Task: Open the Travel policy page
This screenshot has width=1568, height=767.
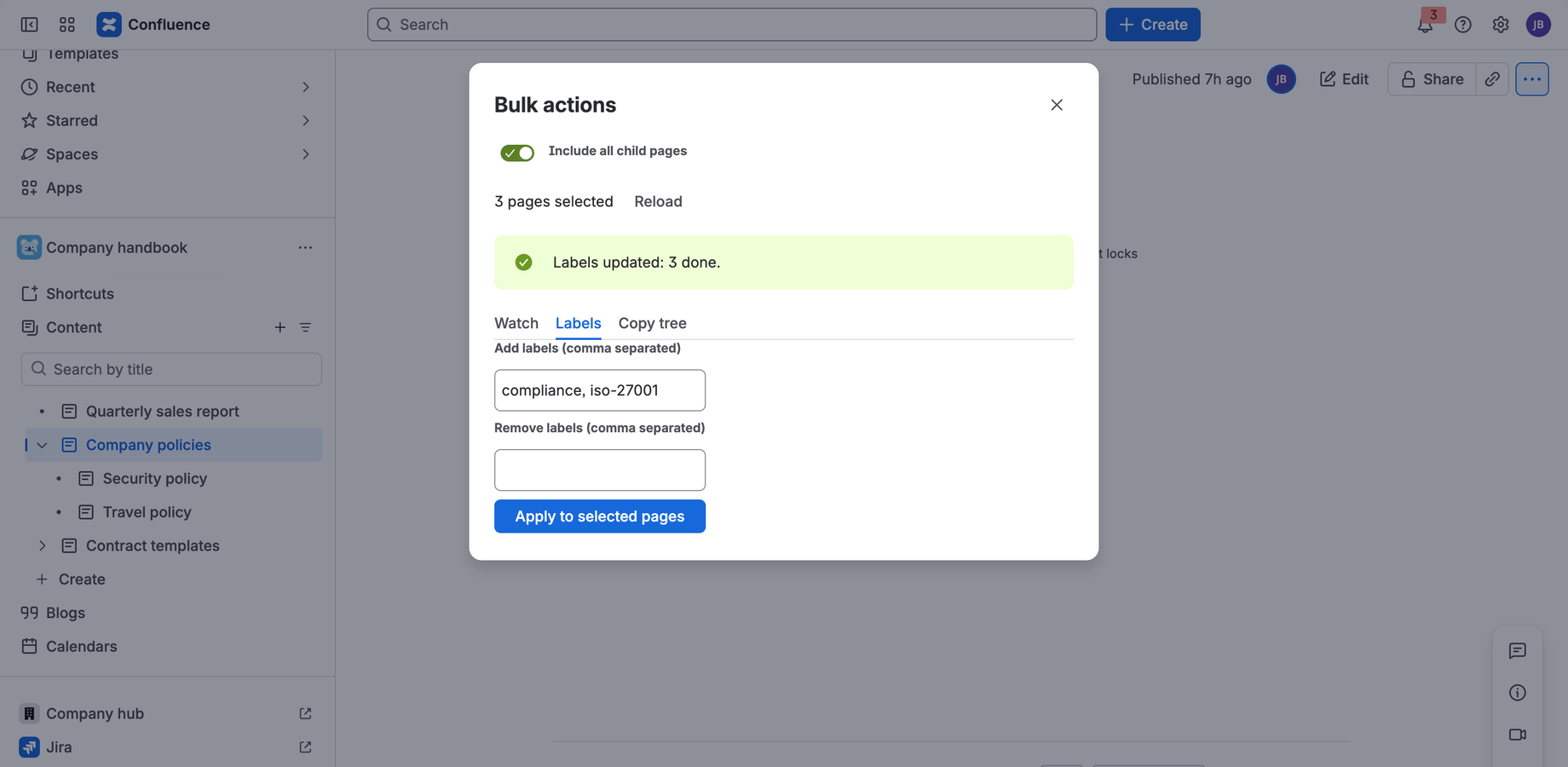Action: 147,512
